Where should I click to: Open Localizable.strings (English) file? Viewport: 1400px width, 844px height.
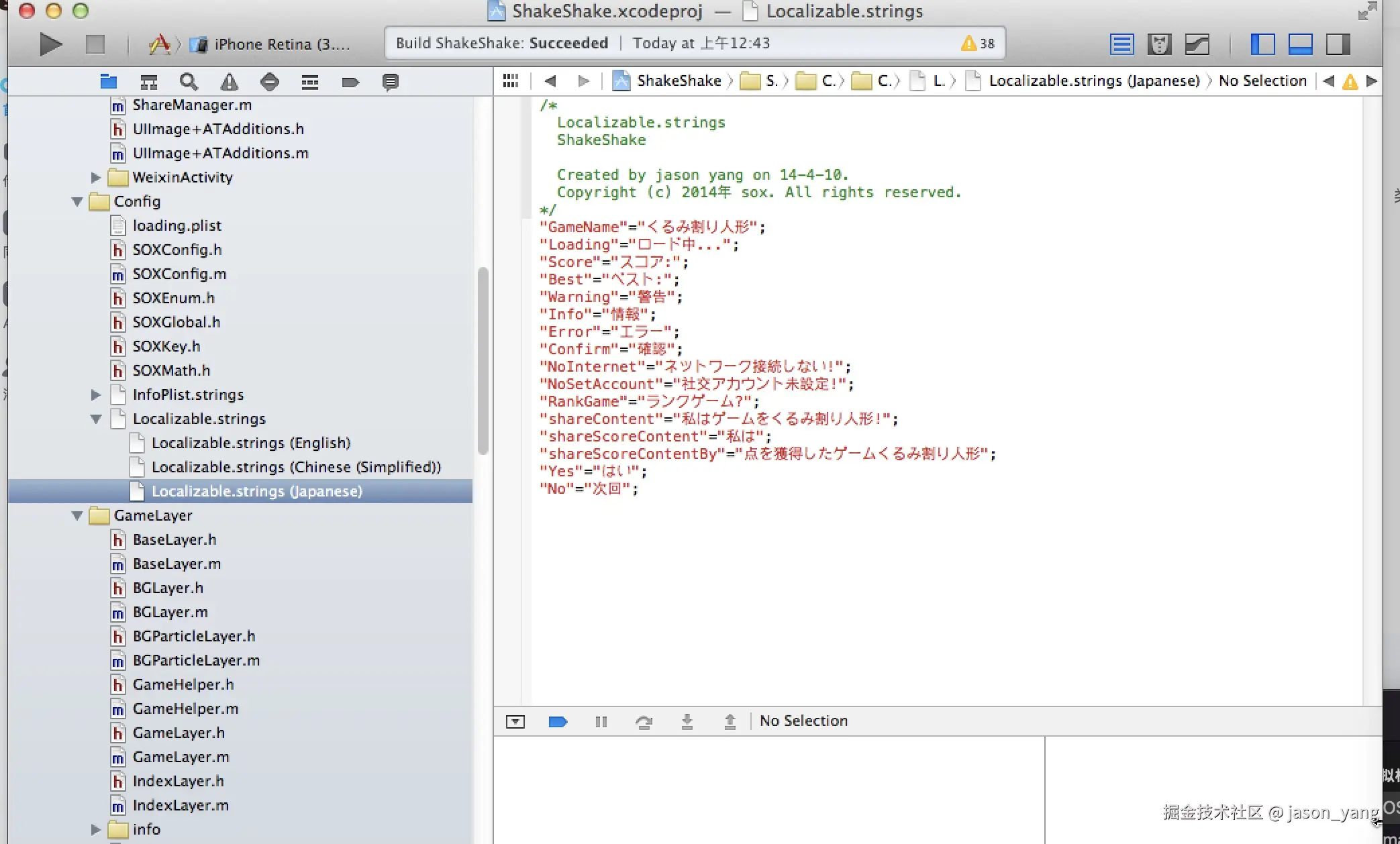point(251,443)
